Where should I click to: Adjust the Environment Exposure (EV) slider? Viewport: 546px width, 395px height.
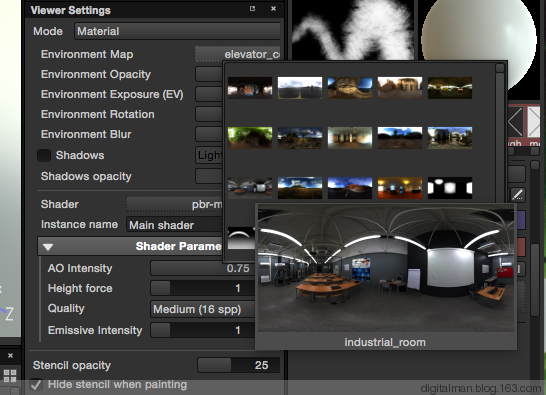pyautogui.click(x=209, y=94)
